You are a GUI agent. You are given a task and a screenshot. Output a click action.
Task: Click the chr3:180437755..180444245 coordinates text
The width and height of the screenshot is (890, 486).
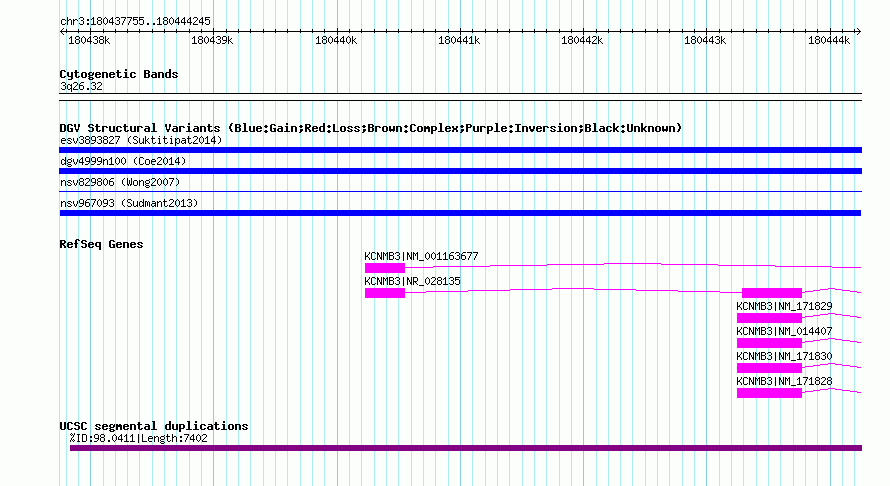point(135,21)
